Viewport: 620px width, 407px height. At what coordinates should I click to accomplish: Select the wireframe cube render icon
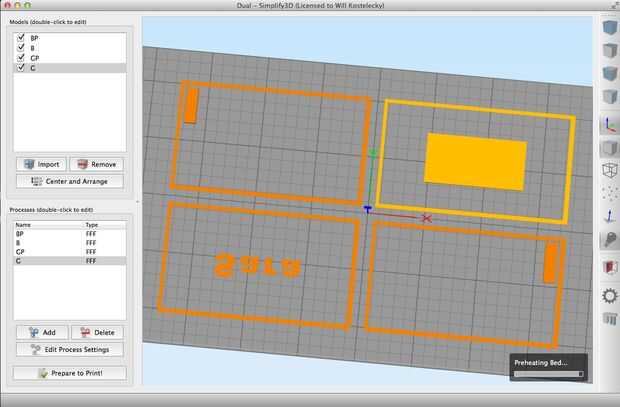click(609, 170)
